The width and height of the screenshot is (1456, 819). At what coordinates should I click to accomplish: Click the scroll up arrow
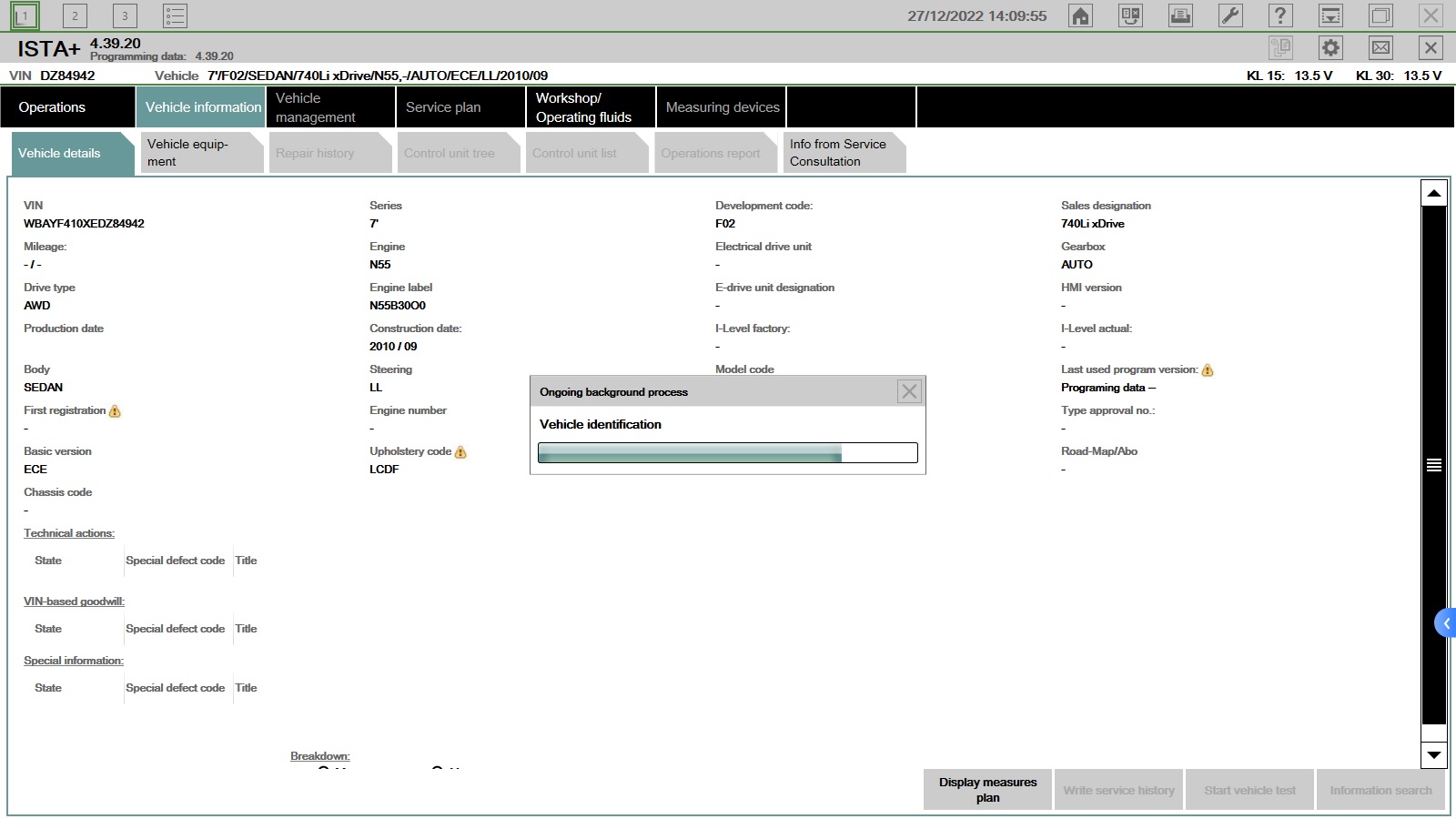point(1433,193)
